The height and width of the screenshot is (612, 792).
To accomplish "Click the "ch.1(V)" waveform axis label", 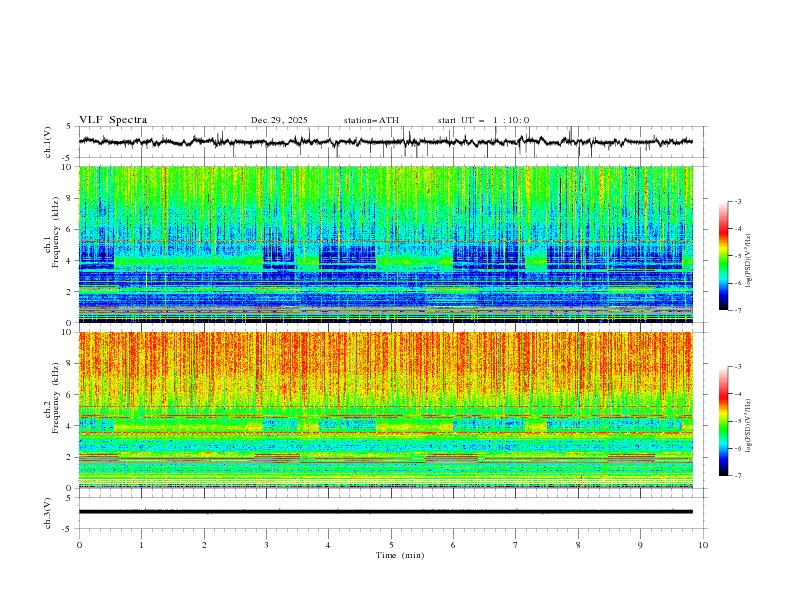I will tap(48, 142).
